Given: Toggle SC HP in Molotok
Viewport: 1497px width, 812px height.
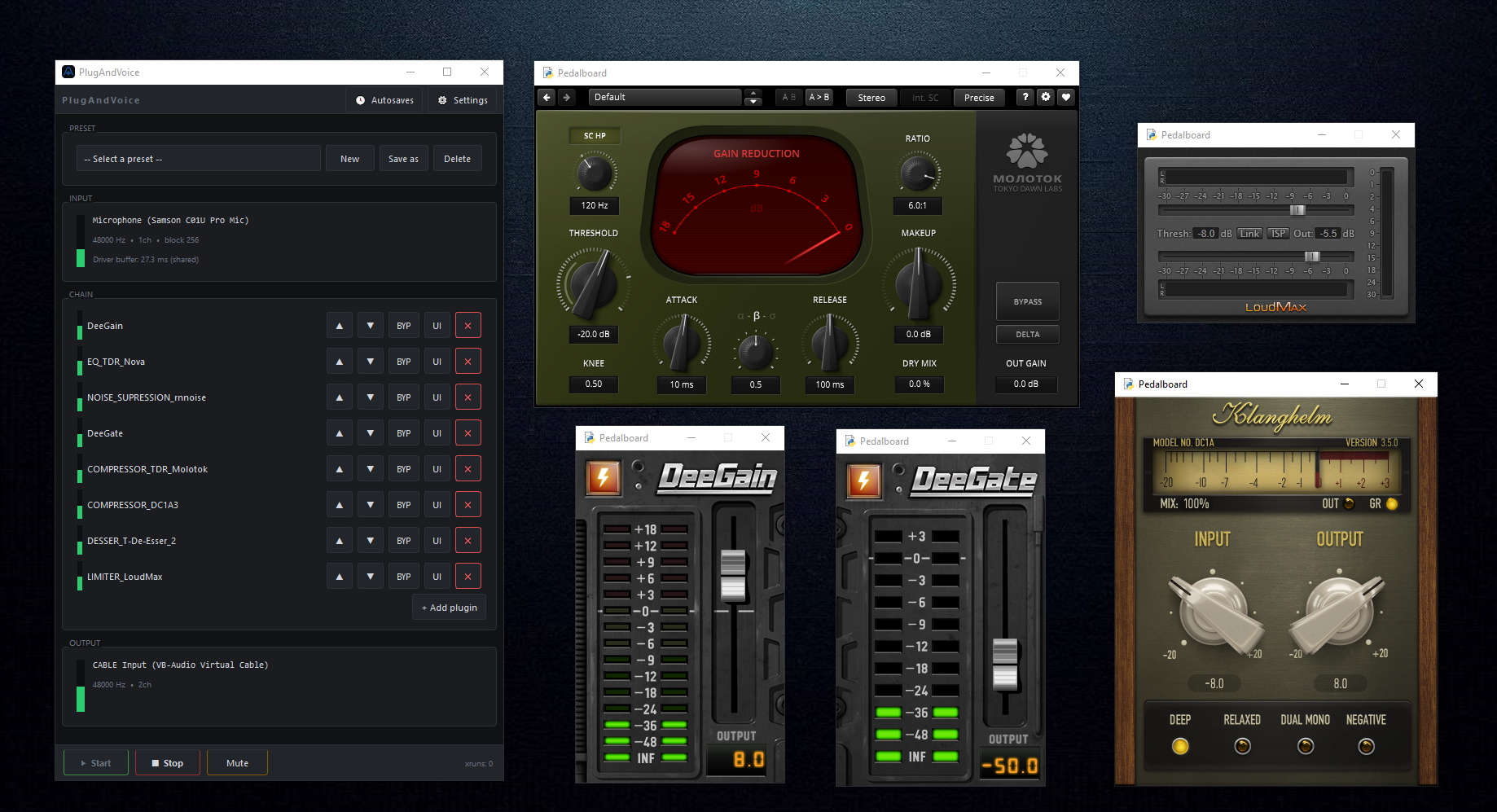Looking at the screenshot, I should point(595,136).
